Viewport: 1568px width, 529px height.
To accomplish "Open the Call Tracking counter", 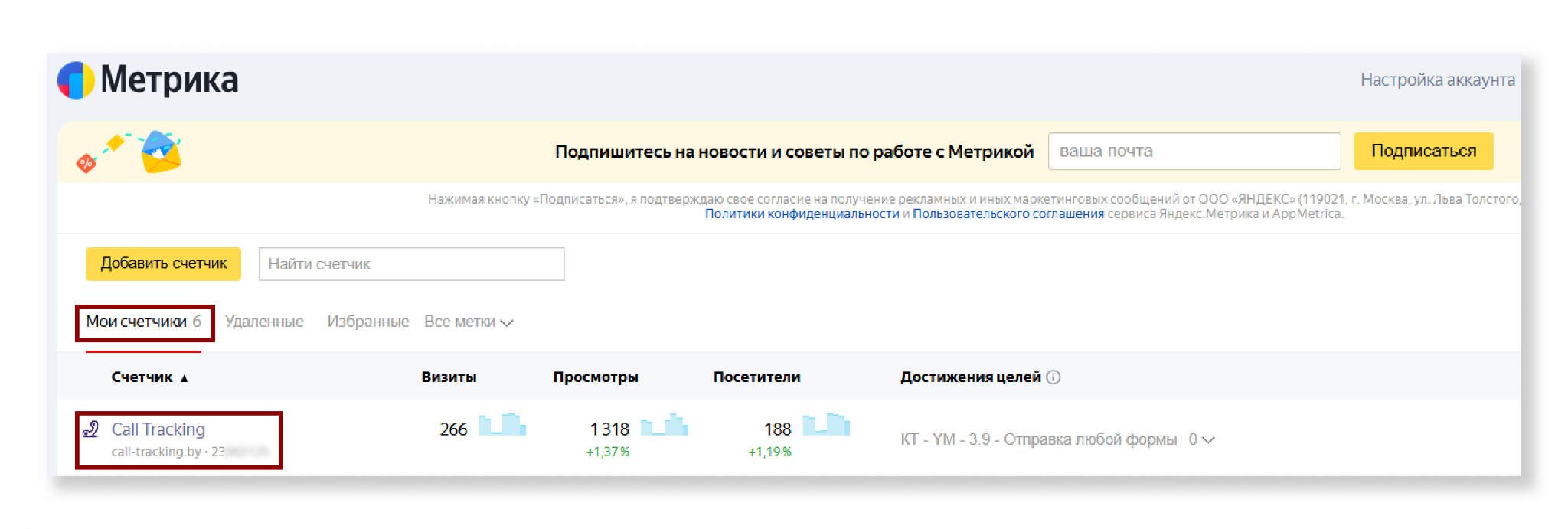I will click(x=158, y=429).
